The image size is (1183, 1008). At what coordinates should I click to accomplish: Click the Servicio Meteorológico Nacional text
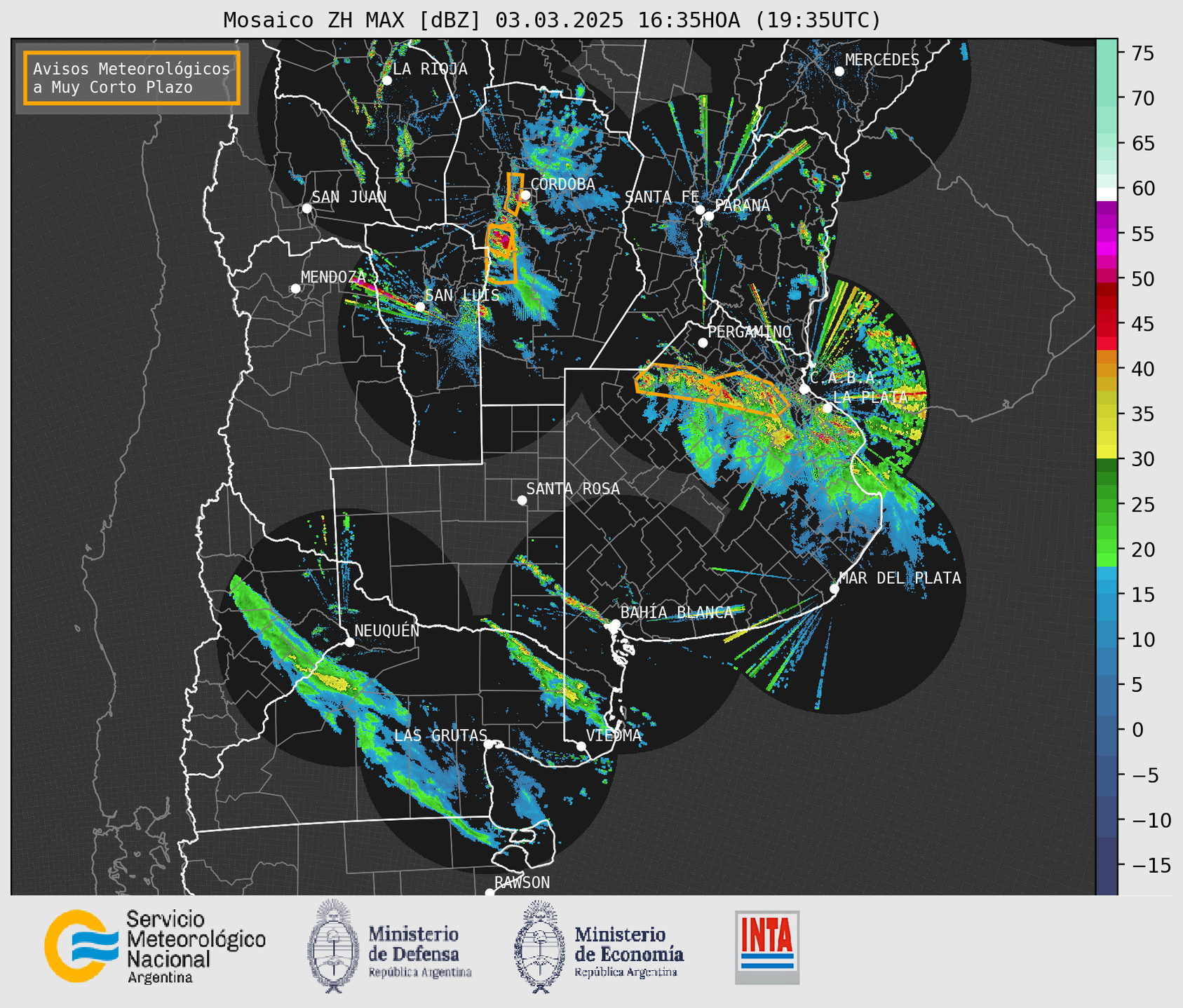(x=196, y=946)
